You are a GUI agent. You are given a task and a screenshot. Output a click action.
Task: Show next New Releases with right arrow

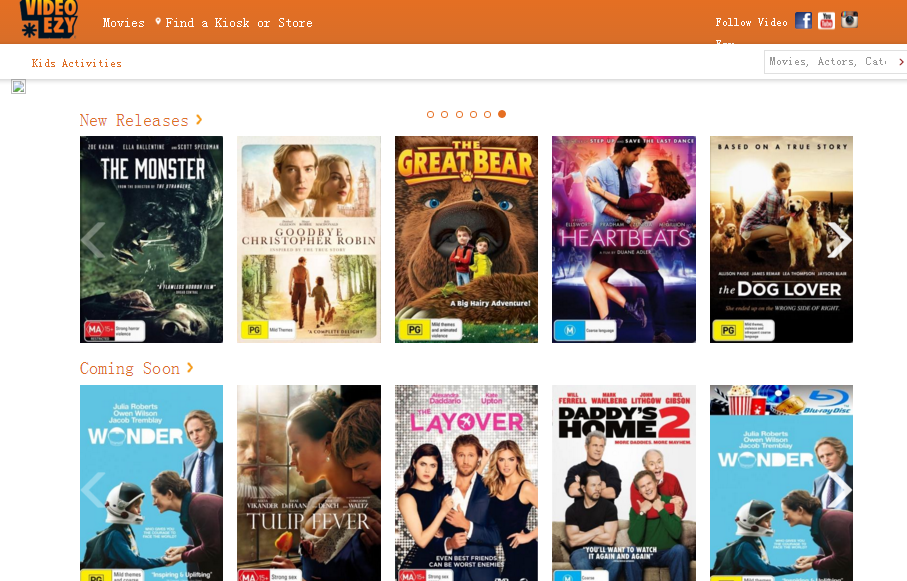[839, 240]
